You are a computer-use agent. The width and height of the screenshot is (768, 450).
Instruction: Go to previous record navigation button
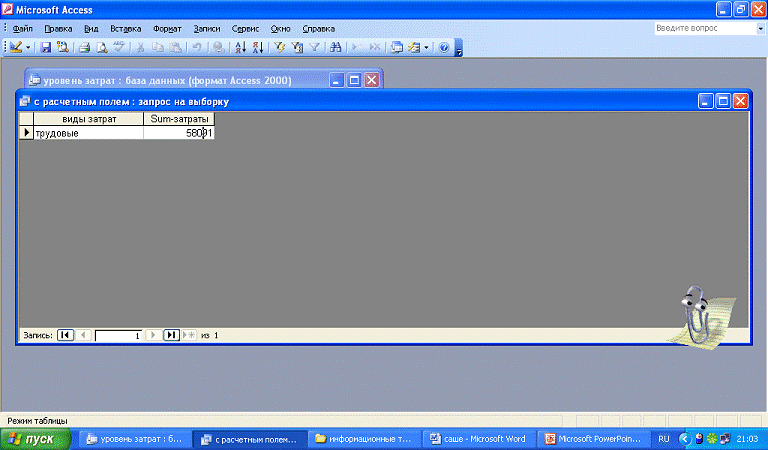click(x=83, y=335)
